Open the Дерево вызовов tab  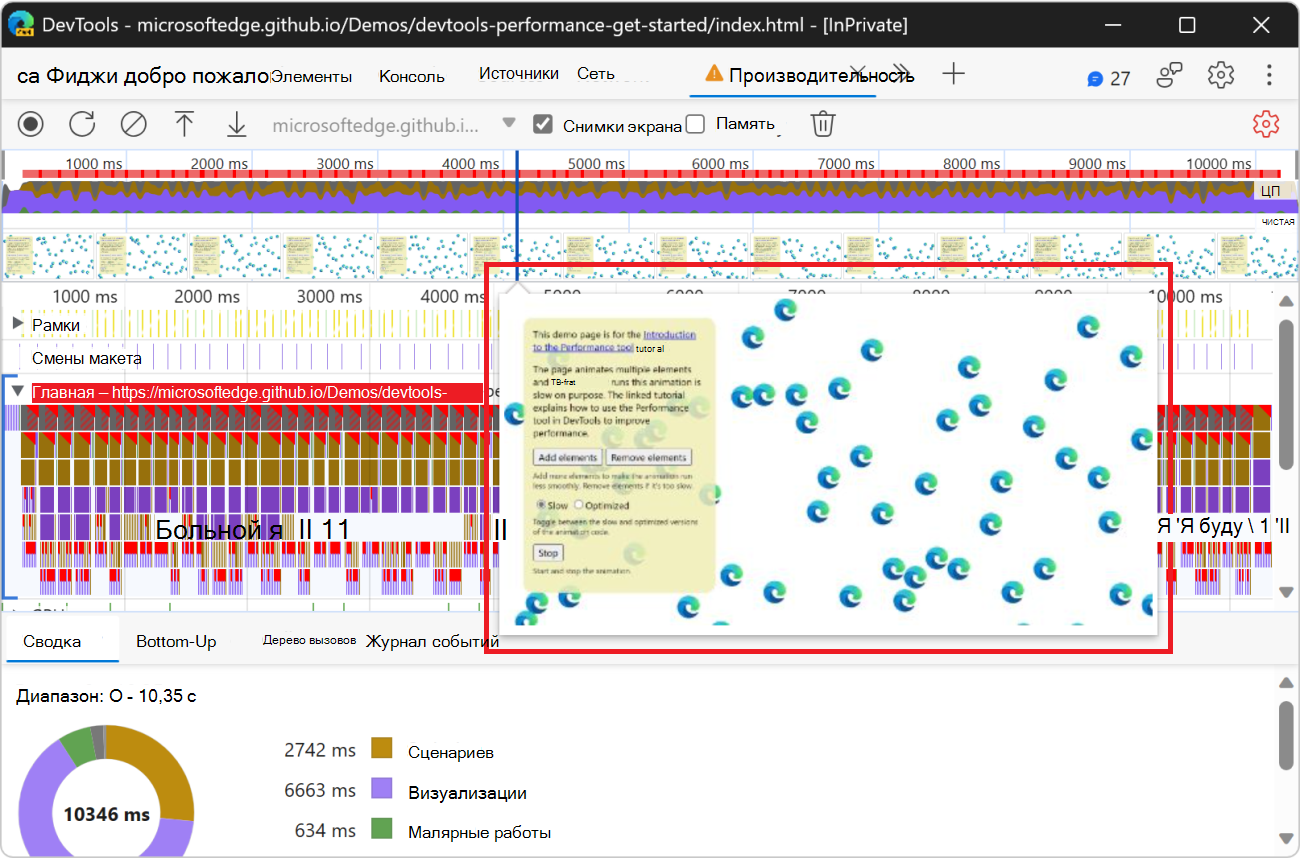coord(309,640)
